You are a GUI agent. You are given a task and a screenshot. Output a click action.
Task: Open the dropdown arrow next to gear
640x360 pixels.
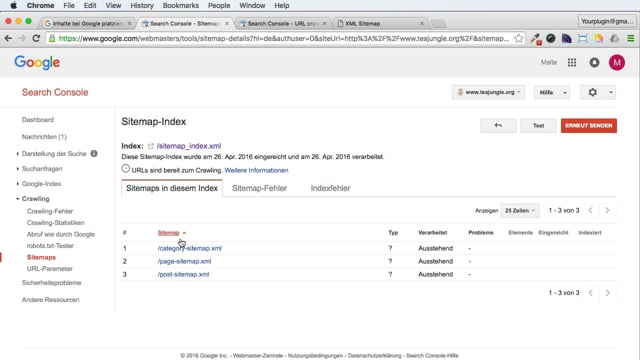[611, 92]
